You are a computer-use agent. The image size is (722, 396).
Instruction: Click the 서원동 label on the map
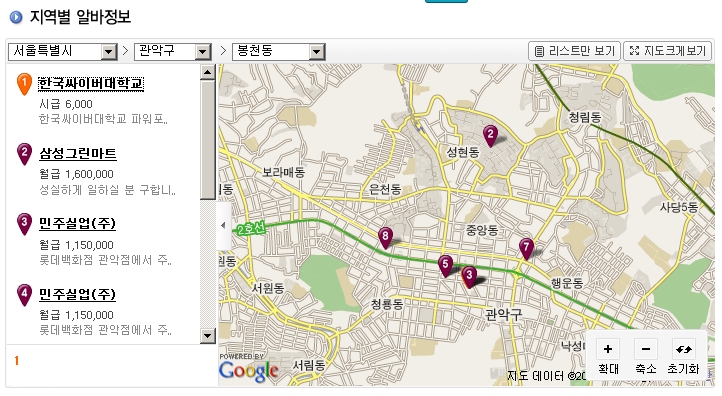pyautogui.click(x=268, y=289)
